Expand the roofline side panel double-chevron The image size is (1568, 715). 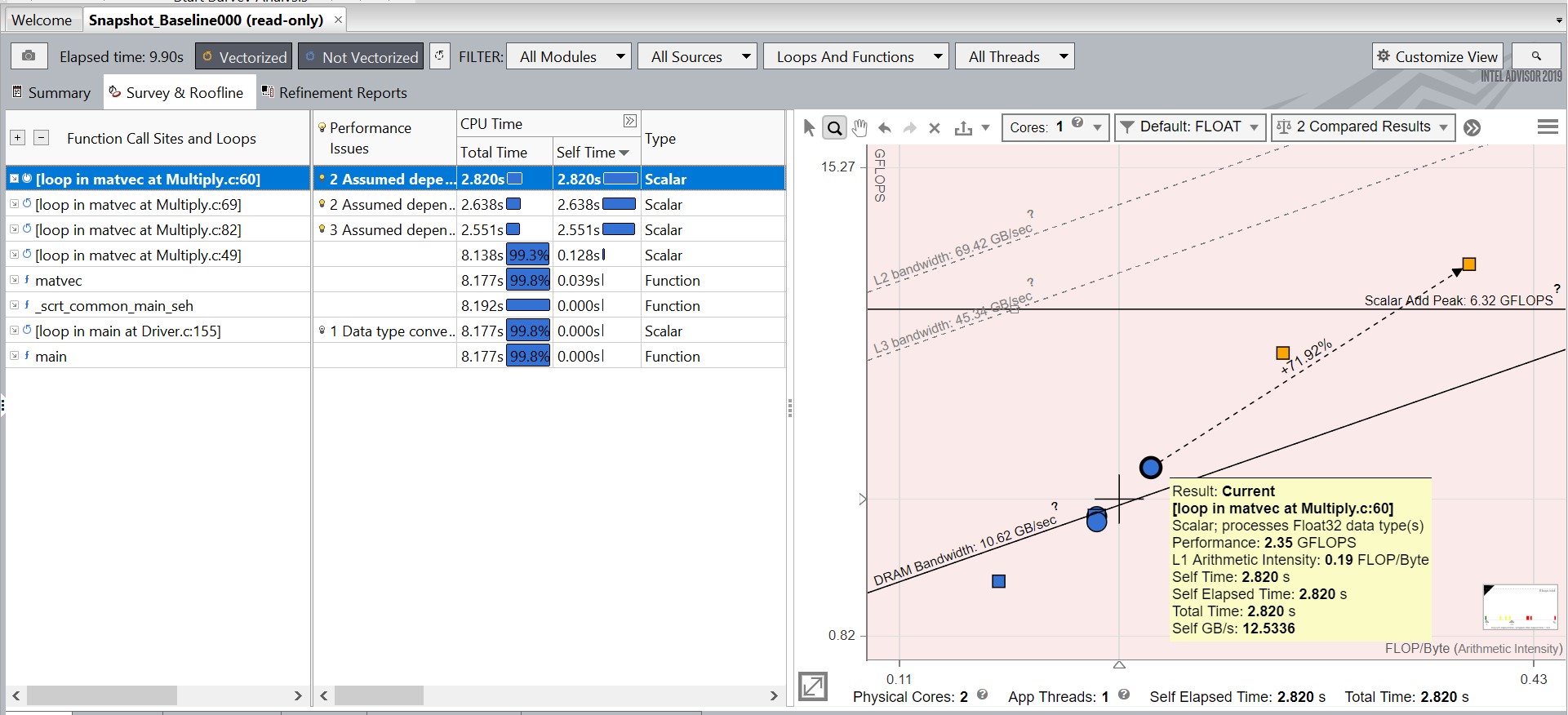1472,127
